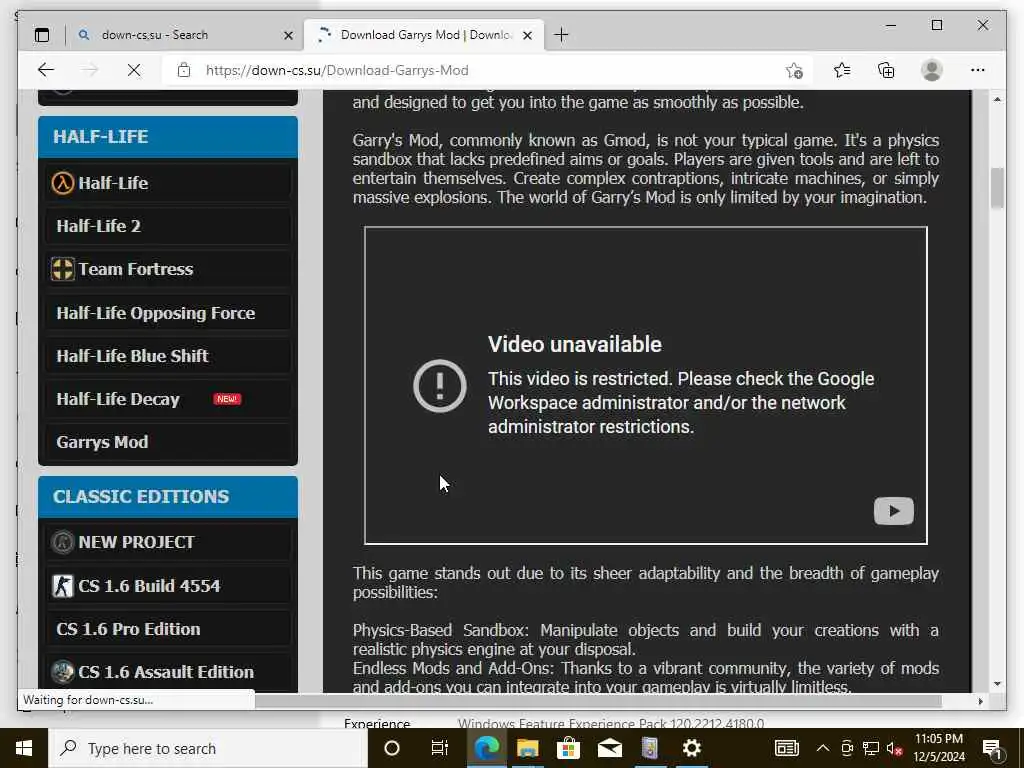This screenshot has height=768, width=1024.
Task: Close the Download Garrys Mod tab
Action: (528, 35)
